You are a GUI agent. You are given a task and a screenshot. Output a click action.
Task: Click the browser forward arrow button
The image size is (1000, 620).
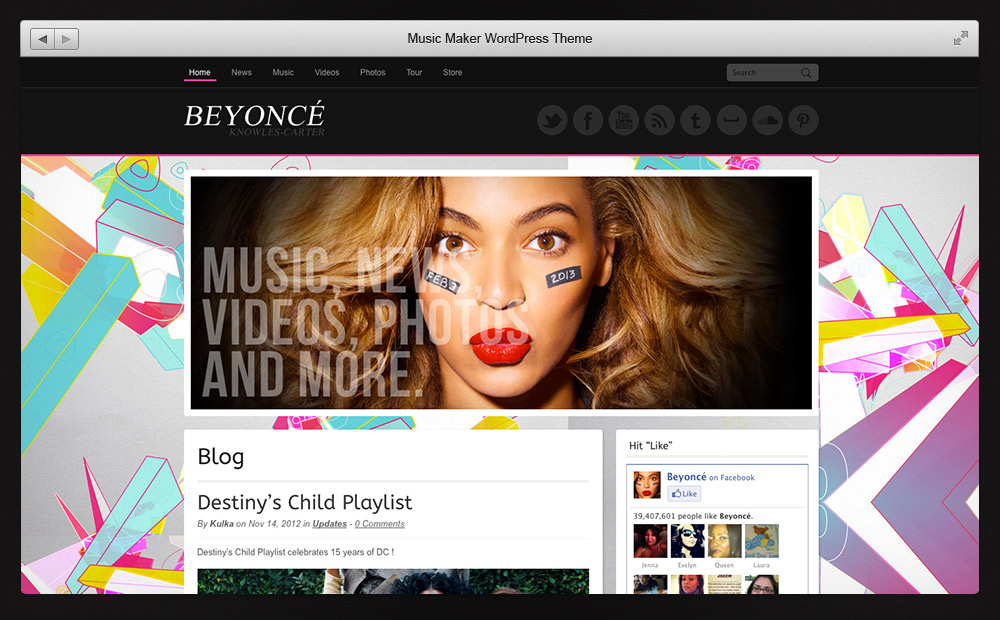point(66,39)
